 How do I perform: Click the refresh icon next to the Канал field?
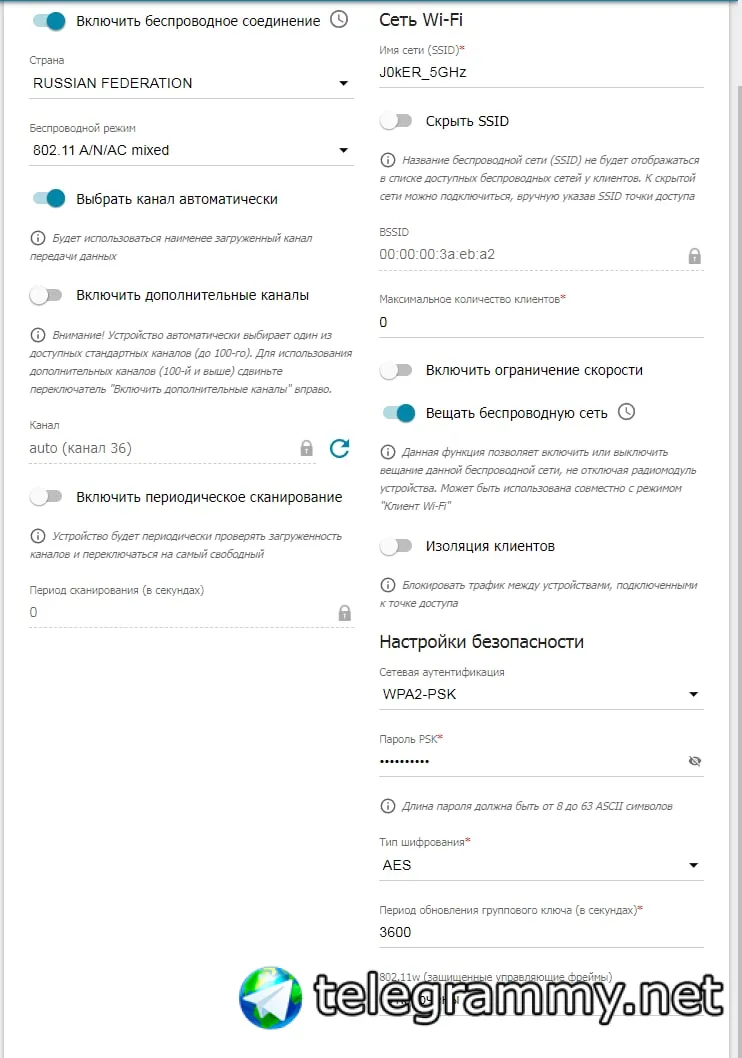point(339,448)
